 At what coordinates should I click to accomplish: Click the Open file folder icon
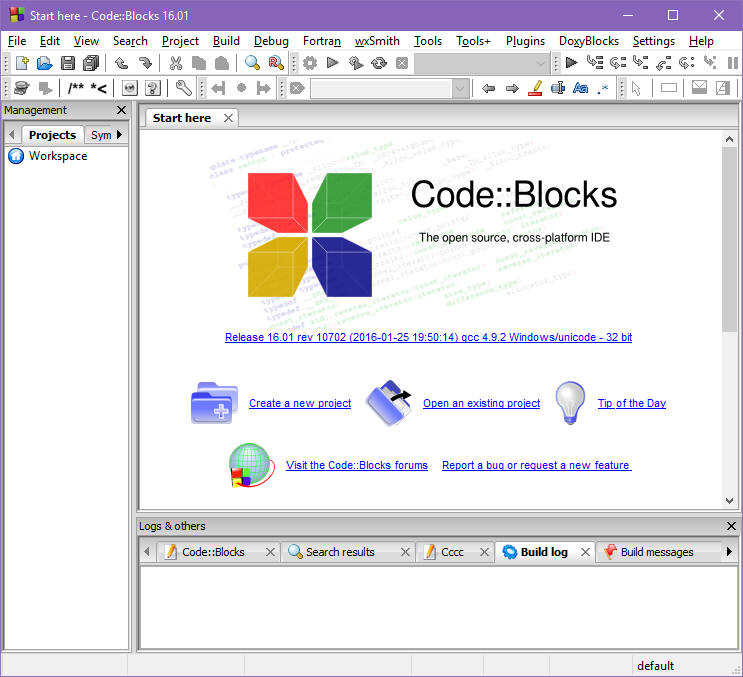click(44, 63)
